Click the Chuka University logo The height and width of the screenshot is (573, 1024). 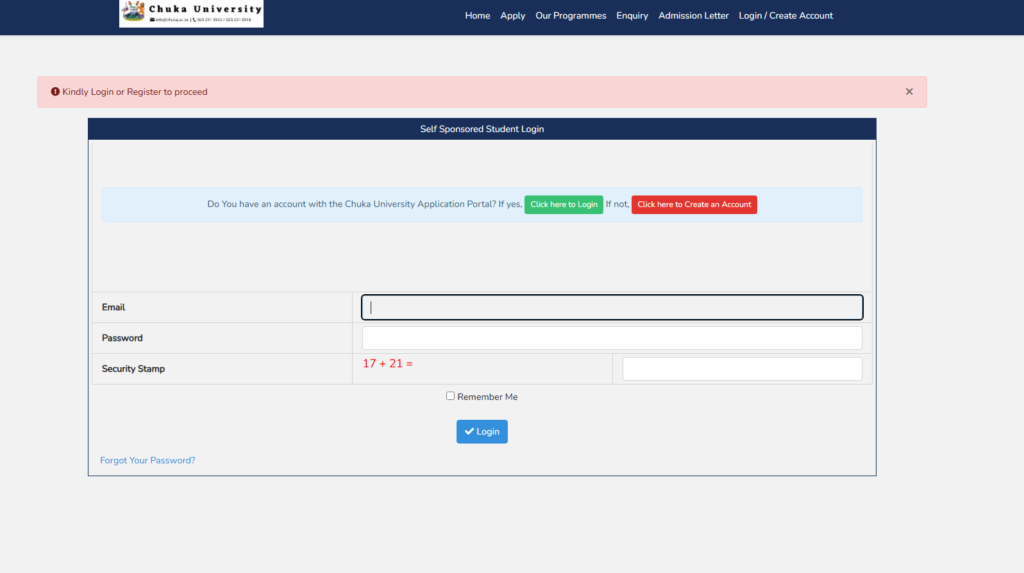(x=191, y=13)
